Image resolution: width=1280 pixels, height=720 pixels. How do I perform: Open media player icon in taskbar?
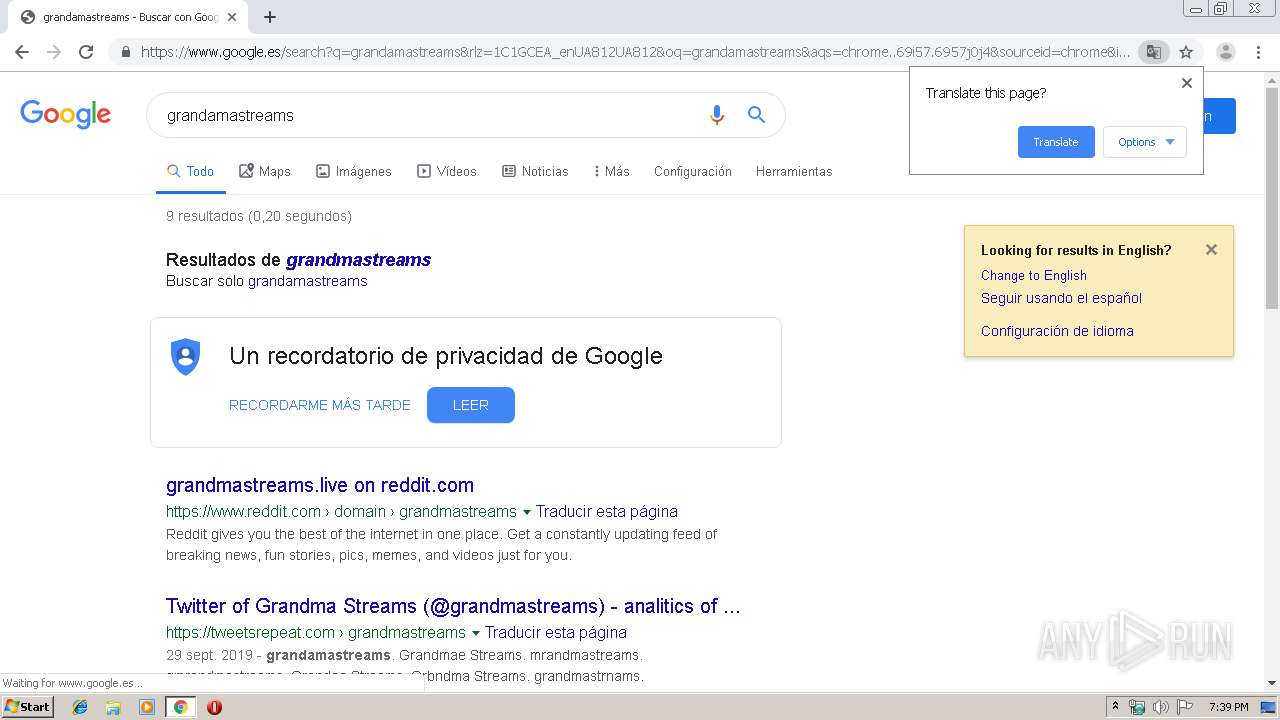point(147,707)
